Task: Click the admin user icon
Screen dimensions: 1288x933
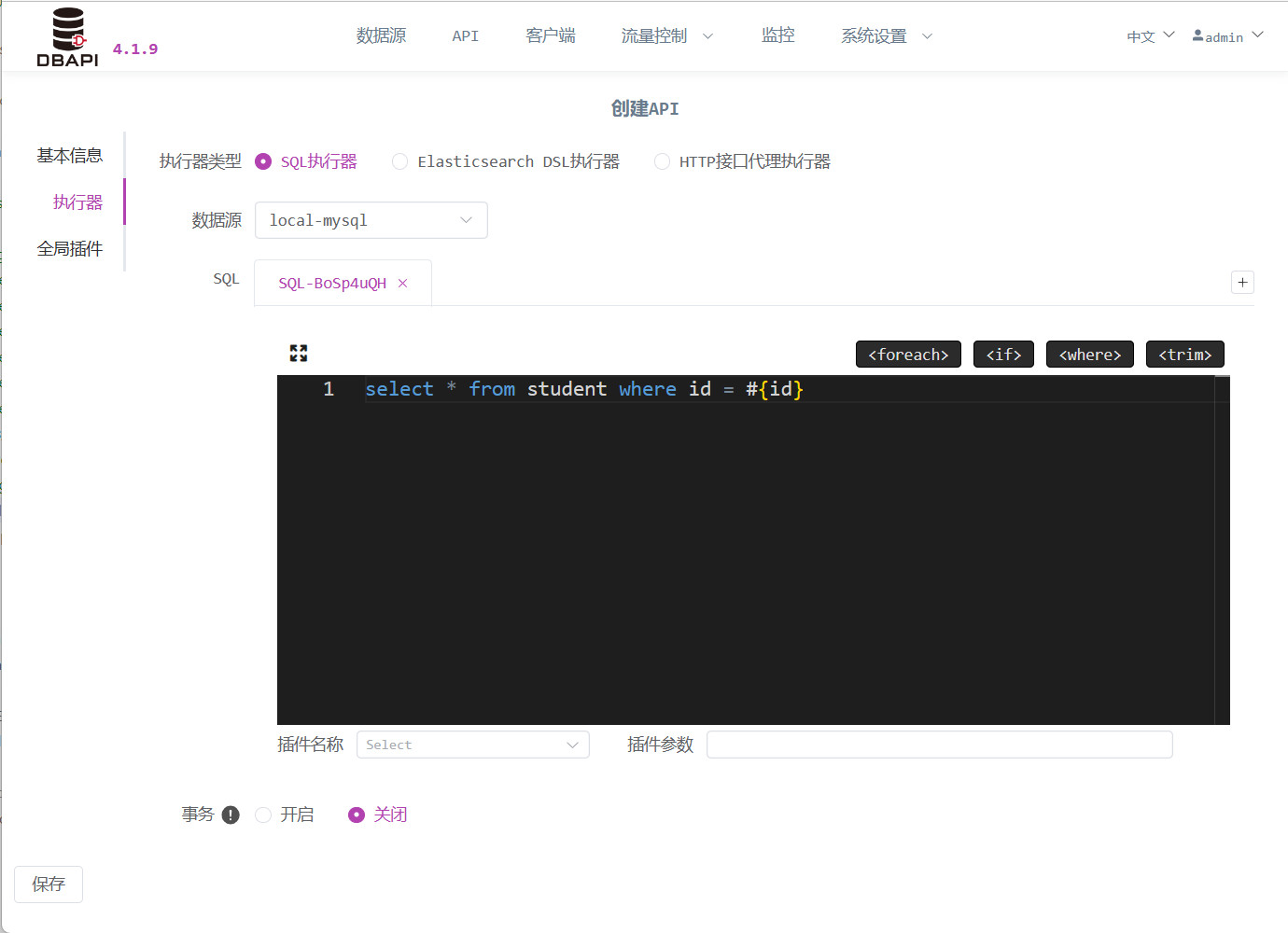Action: (1197, 35)
